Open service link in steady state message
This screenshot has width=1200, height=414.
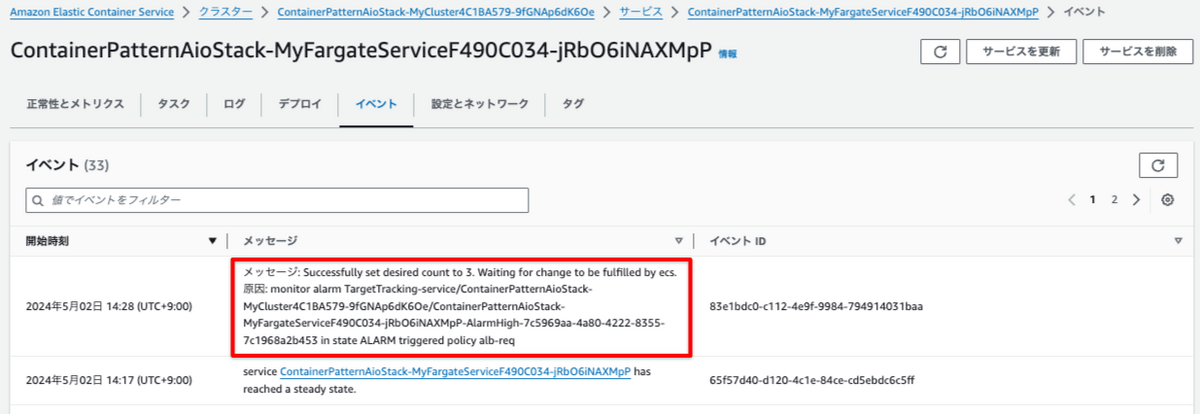tap(455, 371)
